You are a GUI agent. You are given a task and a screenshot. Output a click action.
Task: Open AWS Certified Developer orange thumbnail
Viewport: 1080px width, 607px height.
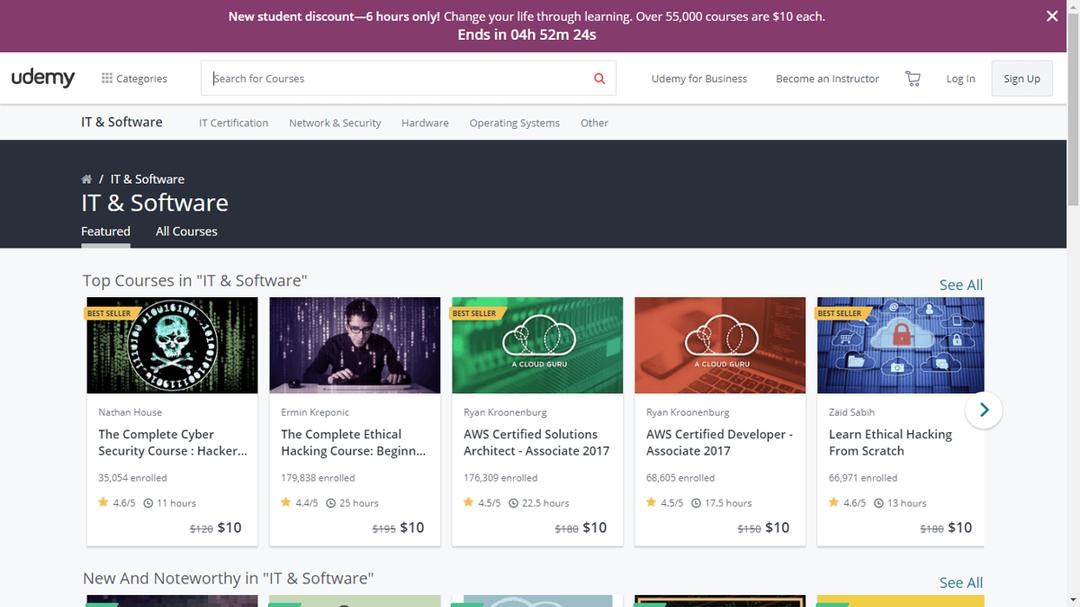pos(720,345)
